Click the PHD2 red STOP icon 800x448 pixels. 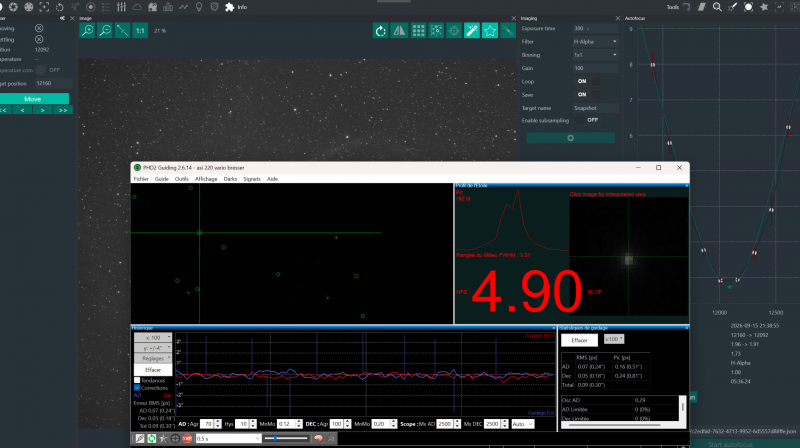187,438
